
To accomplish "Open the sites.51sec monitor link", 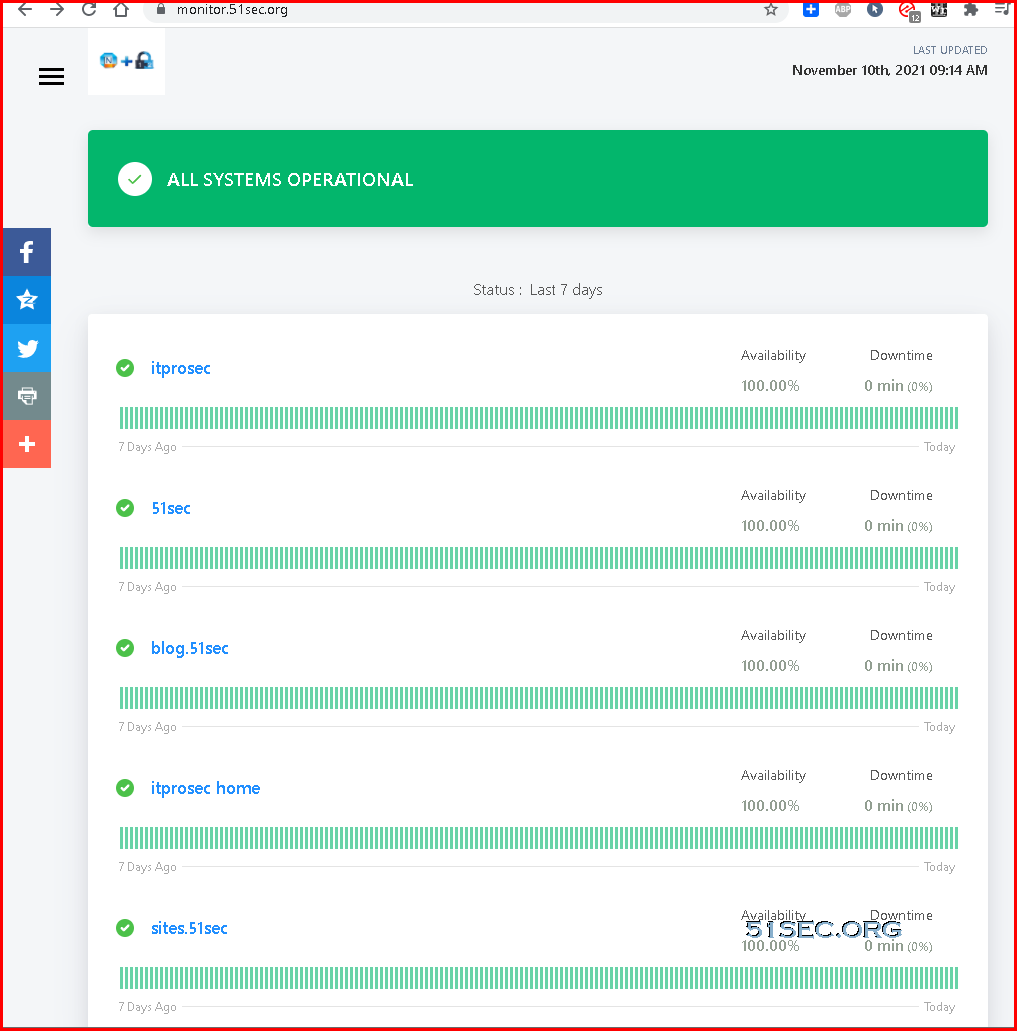I will (189, 928).
